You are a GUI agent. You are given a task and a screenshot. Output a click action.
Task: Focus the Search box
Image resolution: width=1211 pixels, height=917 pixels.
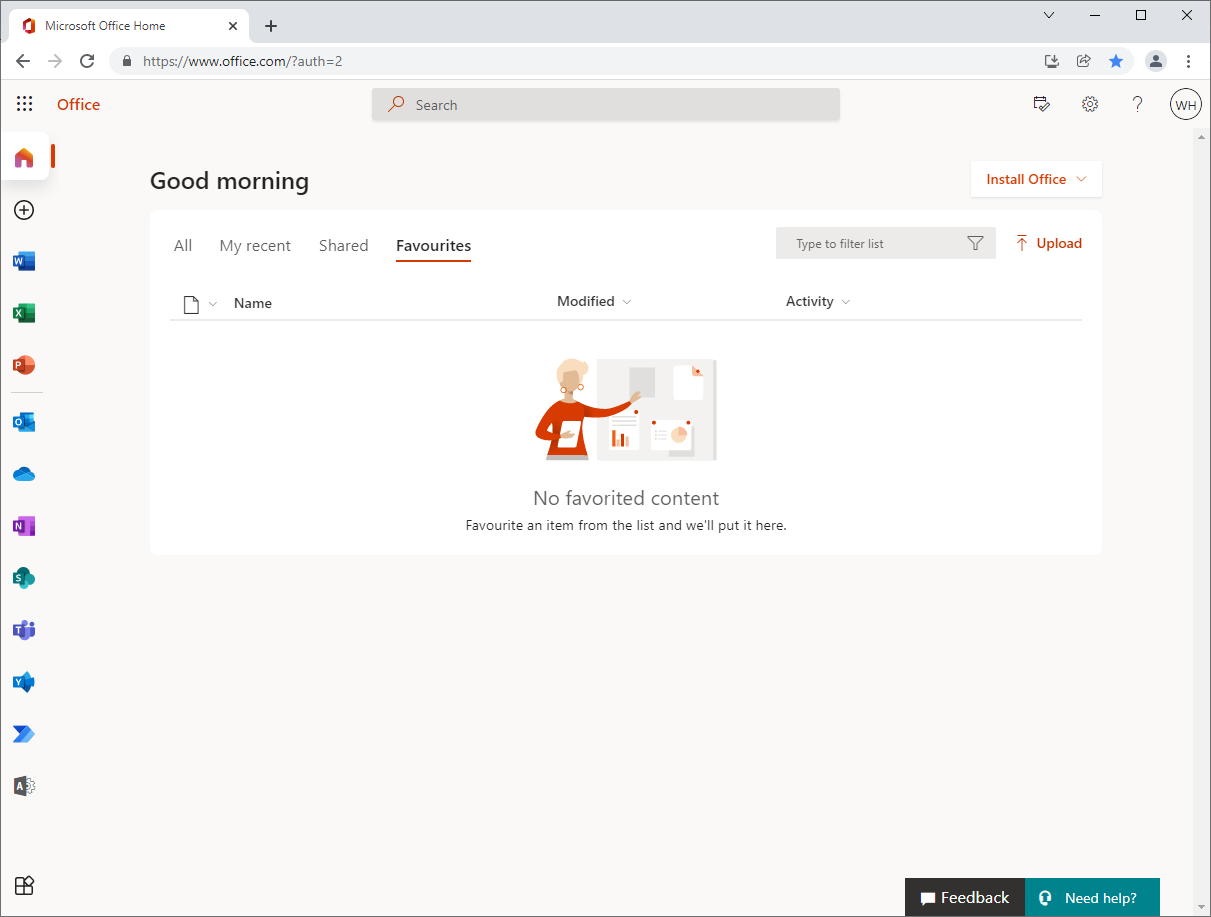pyautogui.click(x=606, y=104)
